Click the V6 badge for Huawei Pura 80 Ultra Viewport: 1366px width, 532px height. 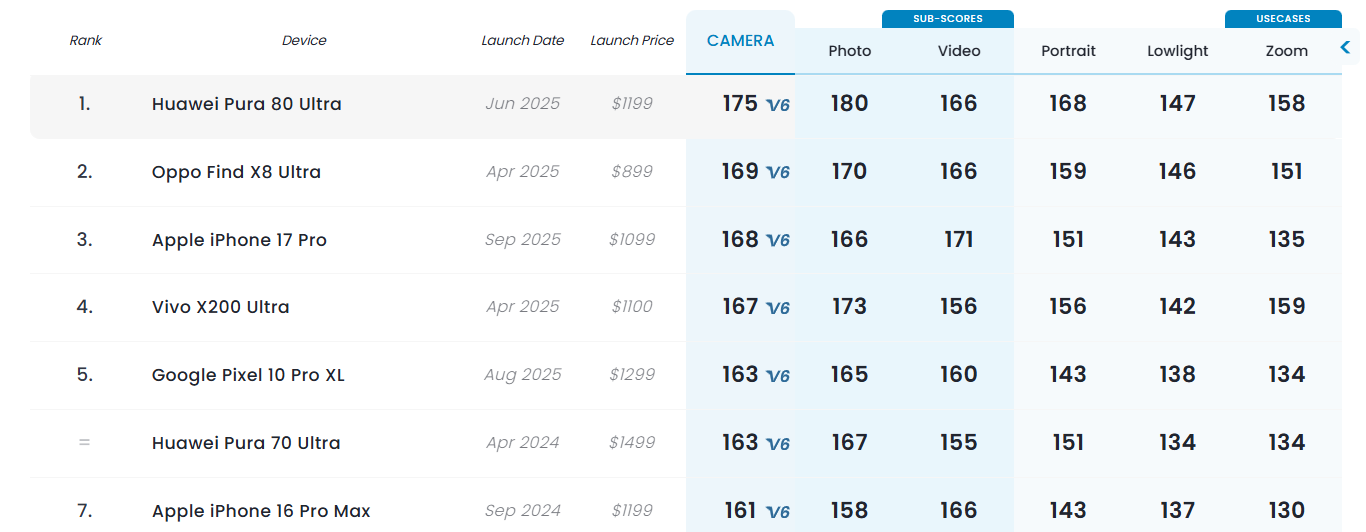[778, 105]
